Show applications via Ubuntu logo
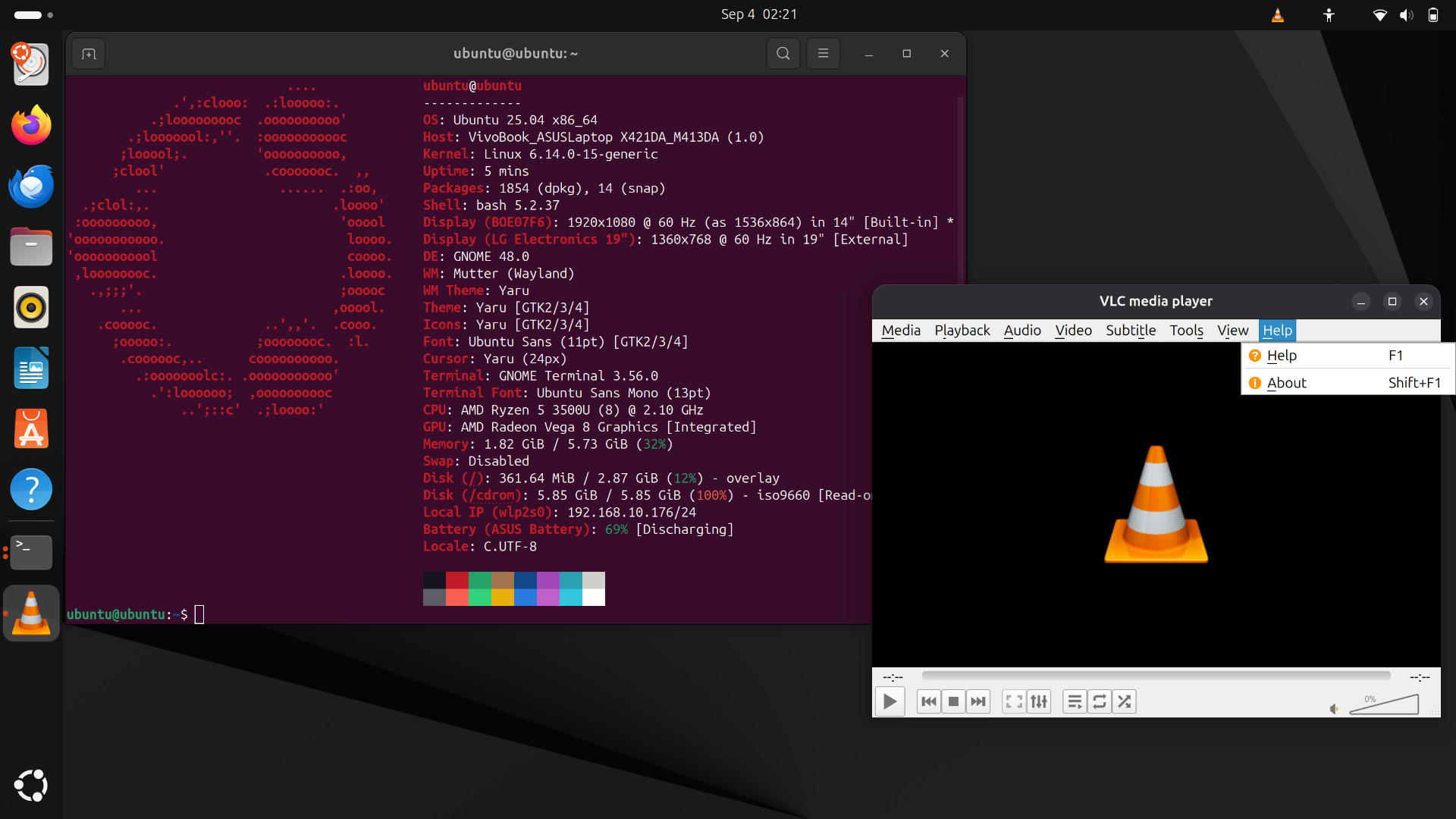 tap(31, 786)
